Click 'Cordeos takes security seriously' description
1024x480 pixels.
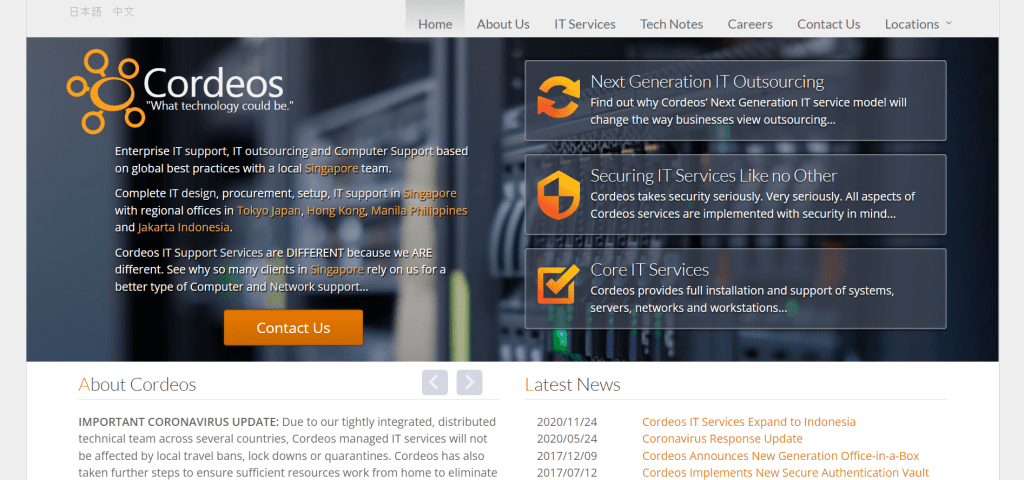point(753,205)
